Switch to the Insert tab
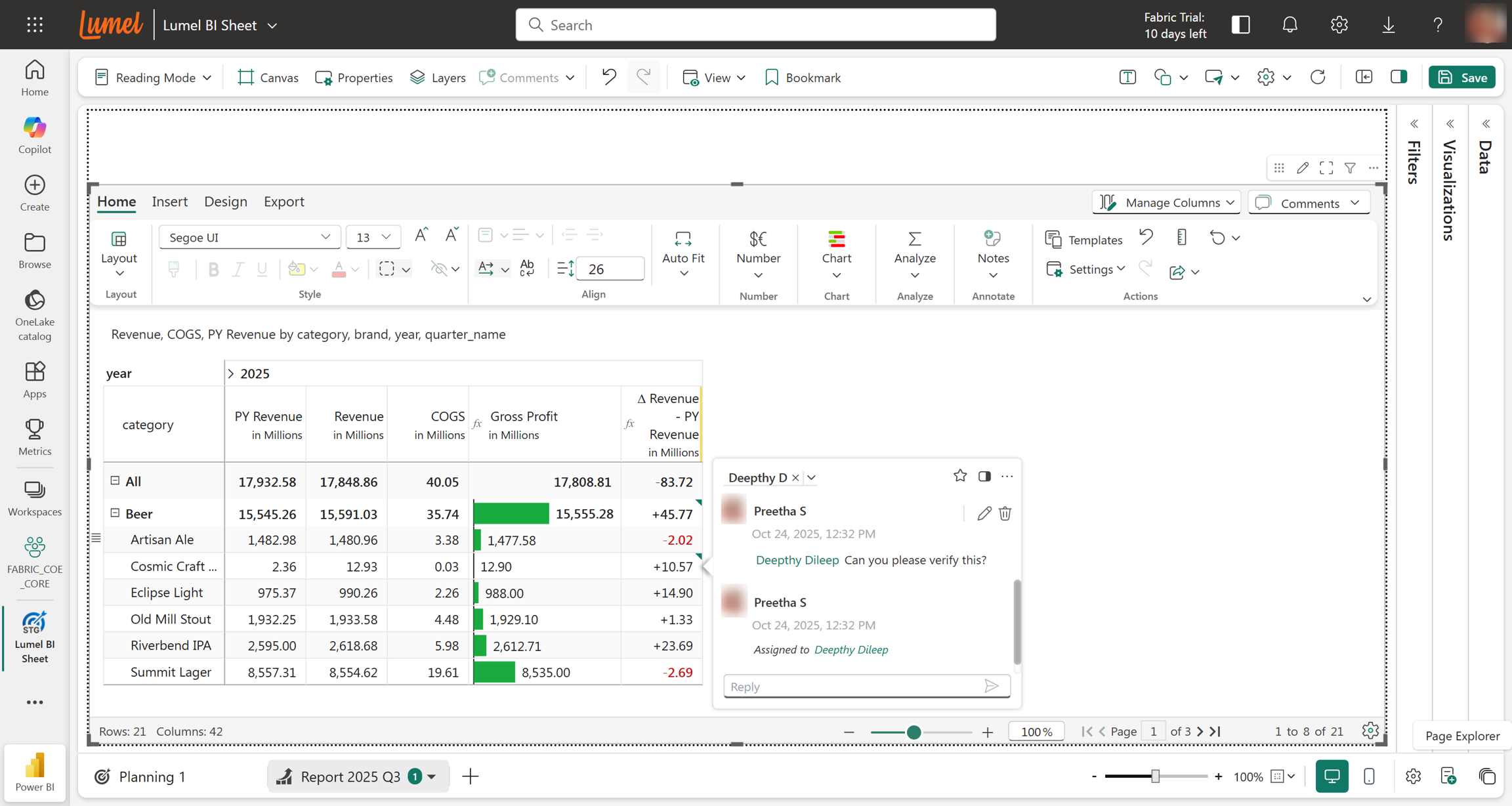 coord(169,201)
